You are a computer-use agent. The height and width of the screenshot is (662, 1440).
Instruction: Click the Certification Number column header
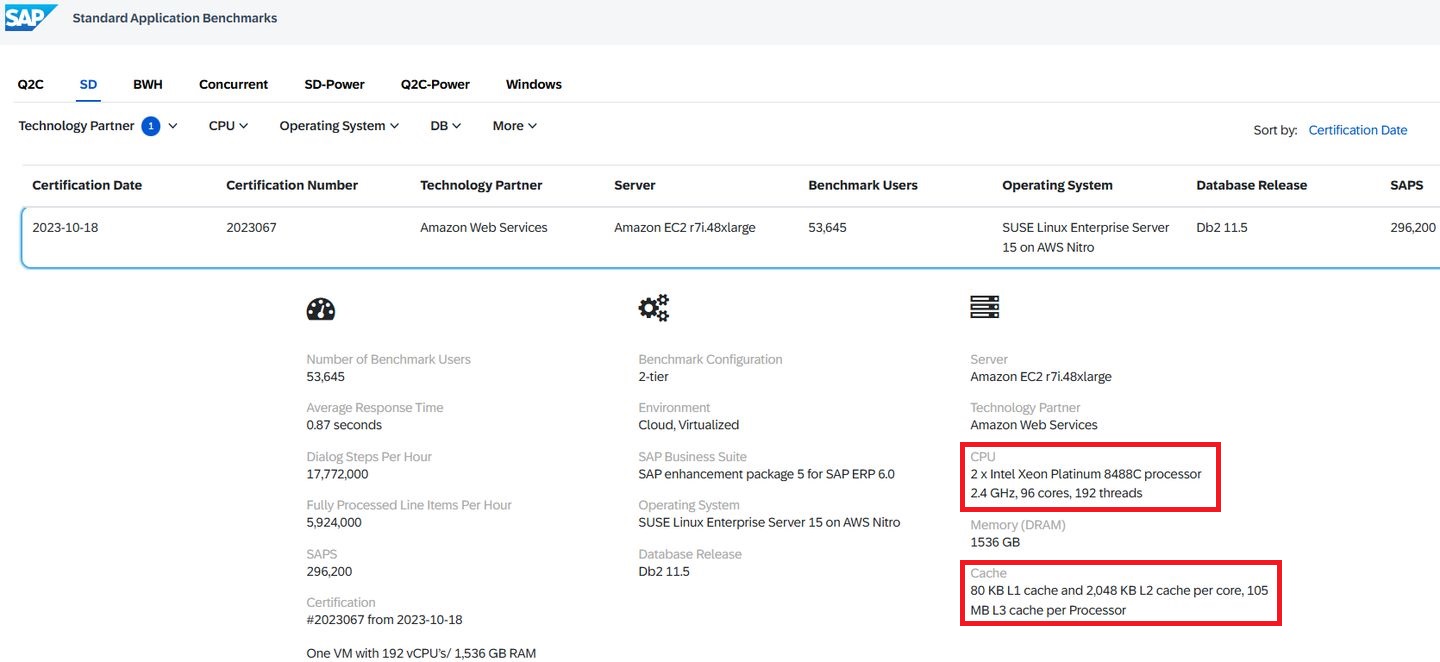point(292,185)
